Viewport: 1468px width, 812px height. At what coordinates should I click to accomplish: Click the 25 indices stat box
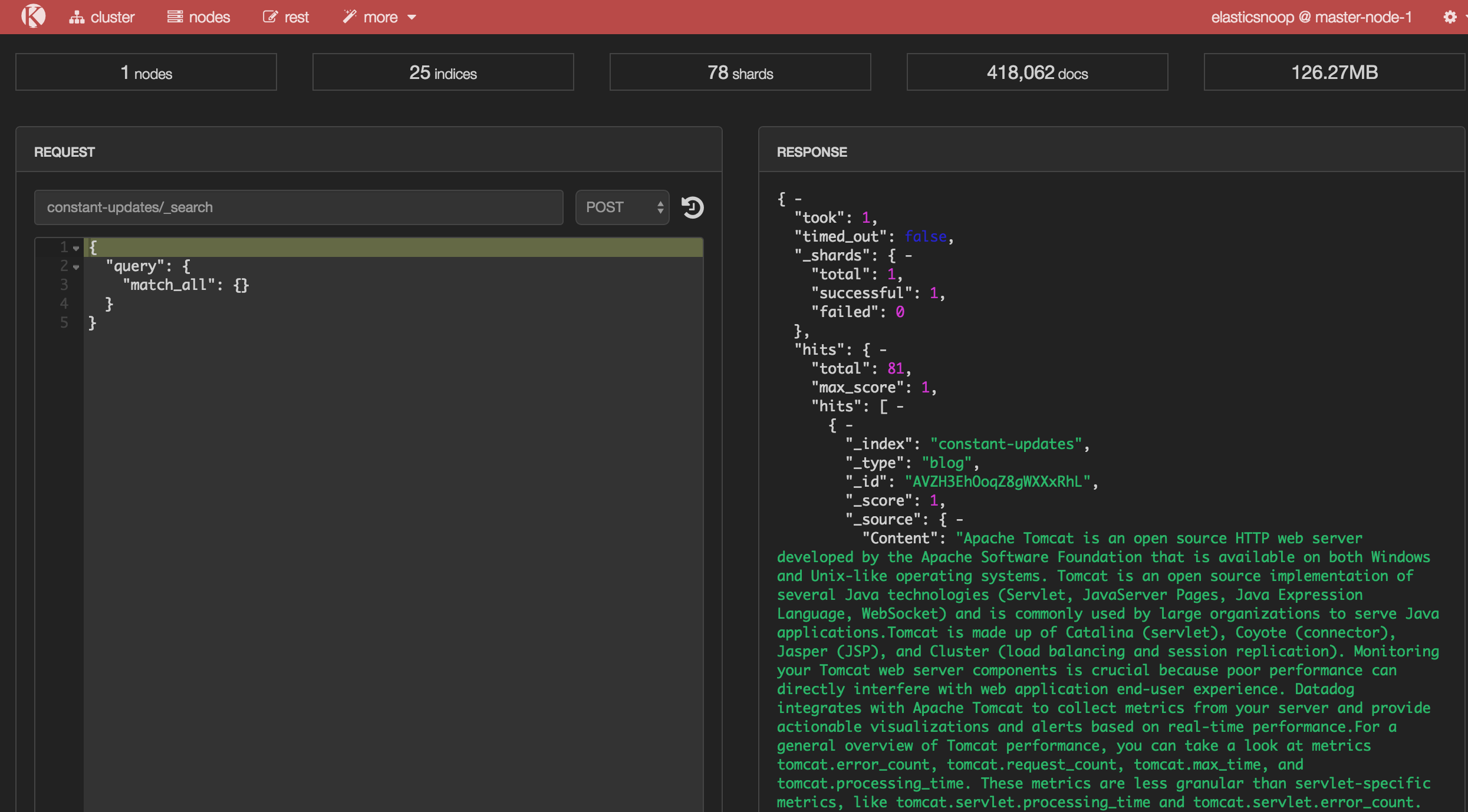[443, 72]
